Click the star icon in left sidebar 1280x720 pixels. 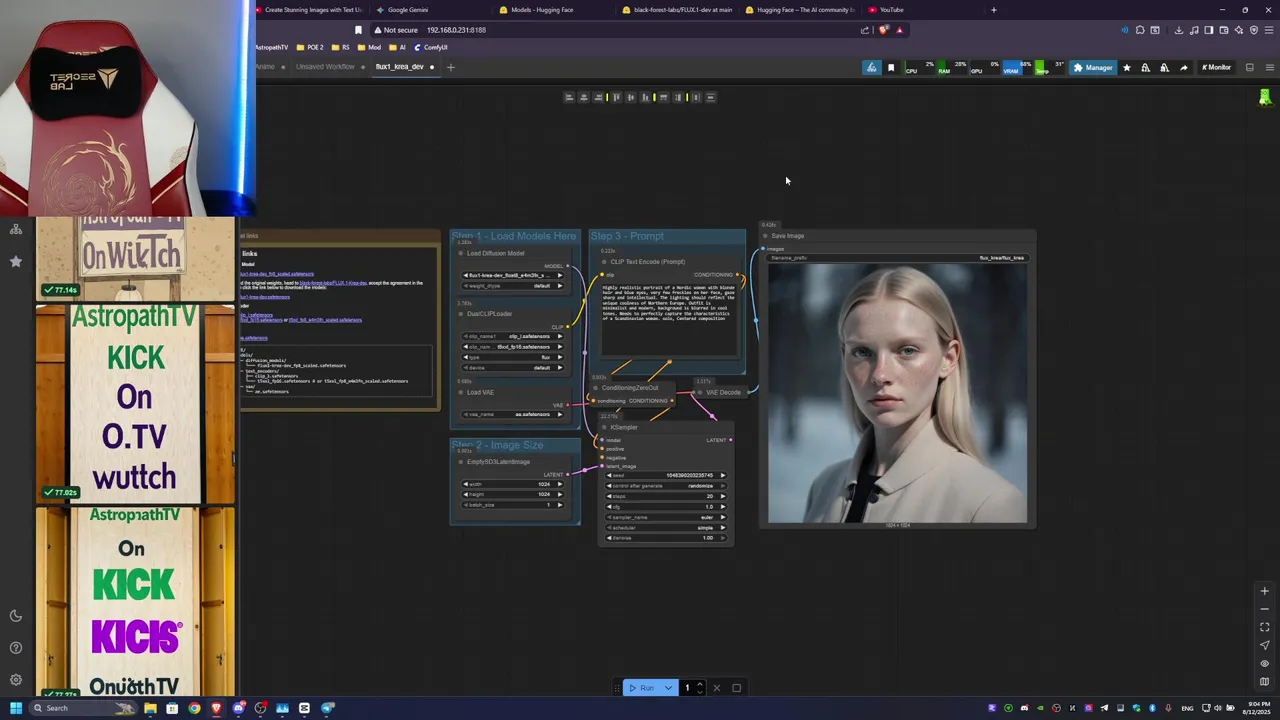point(15,261)
